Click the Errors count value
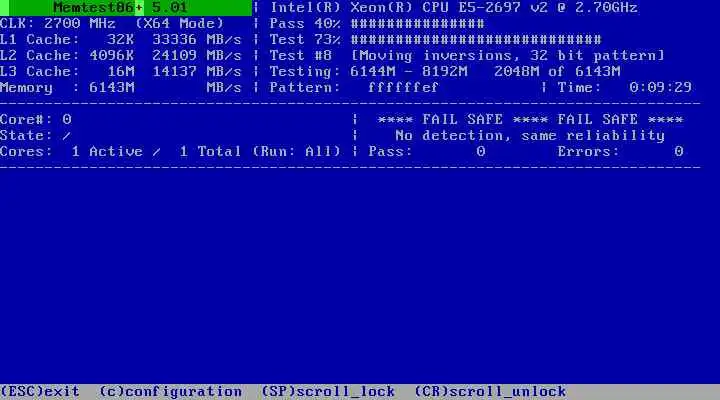The width and height of the screenshot is (720, 400). [679, 152]
